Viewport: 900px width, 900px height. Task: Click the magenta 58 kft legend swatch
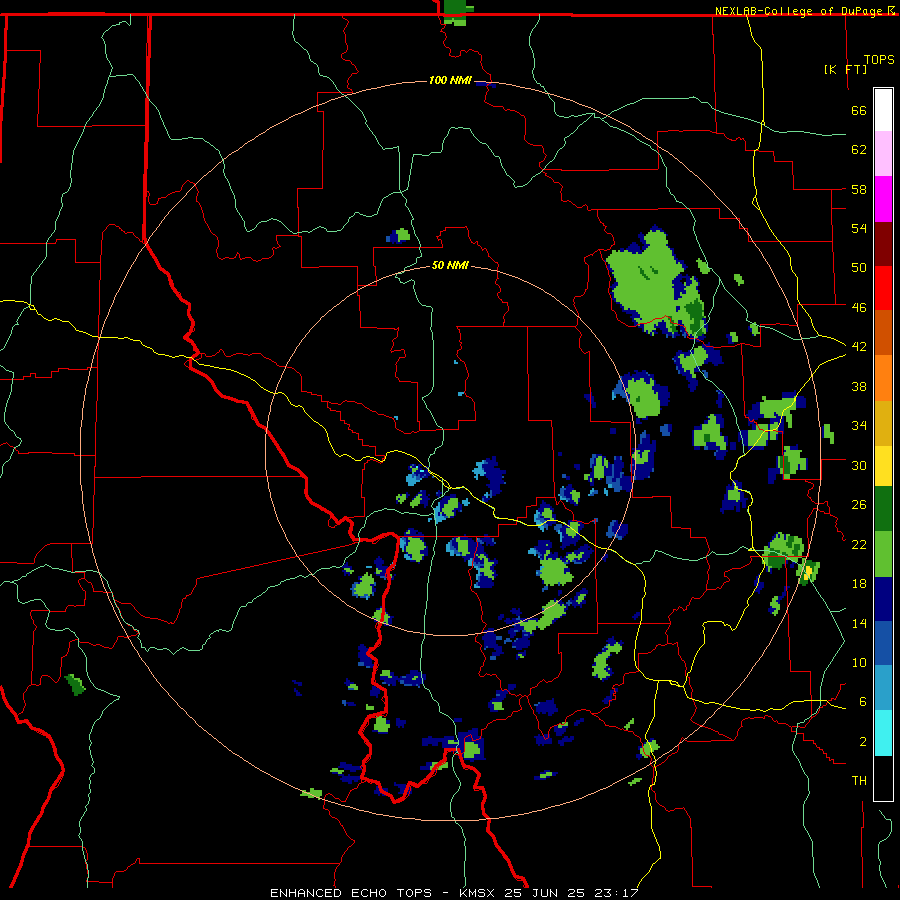pos(883,199)
